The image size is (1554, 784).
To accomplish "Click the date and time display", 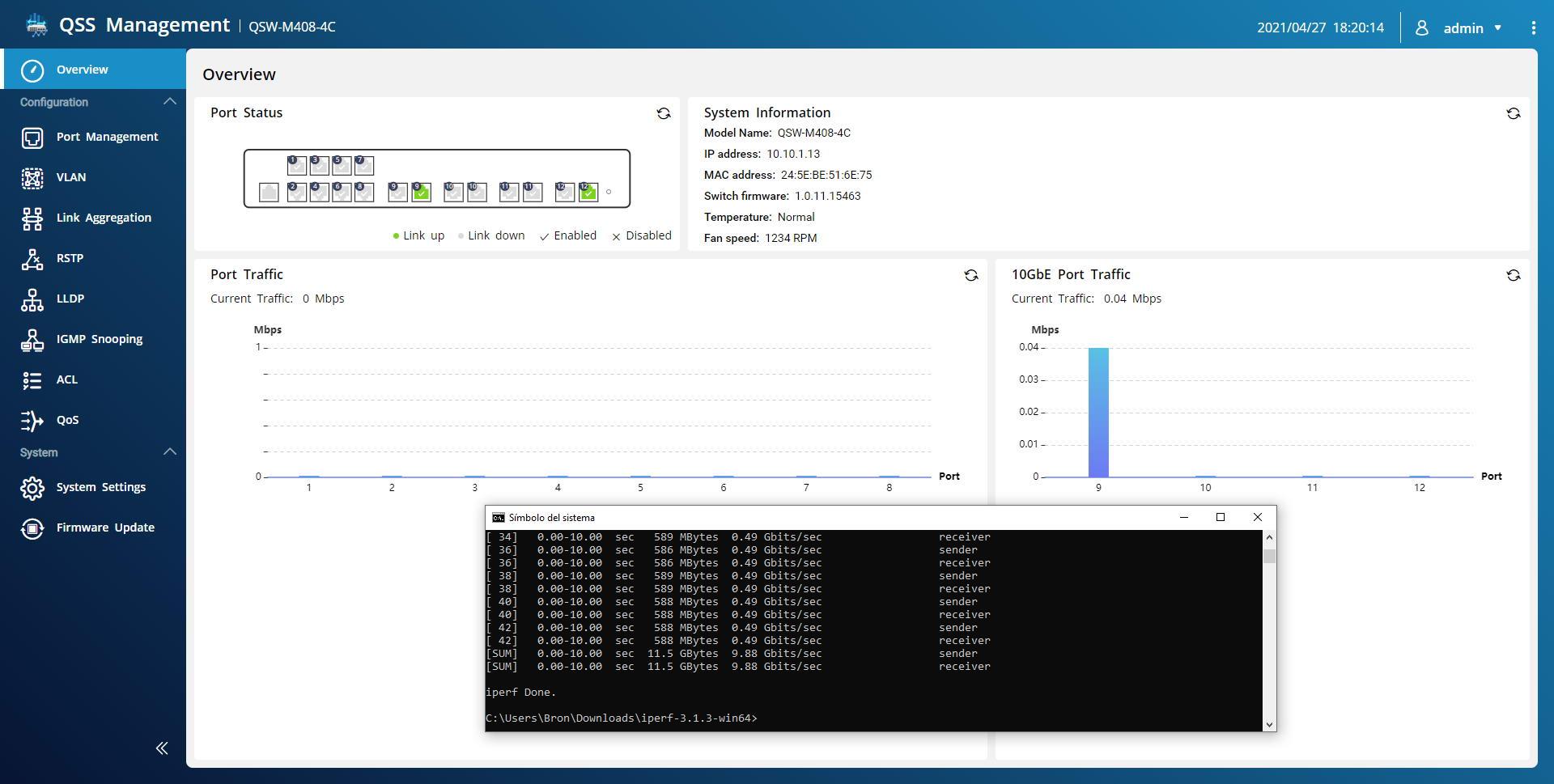I will pos(1320,28).
